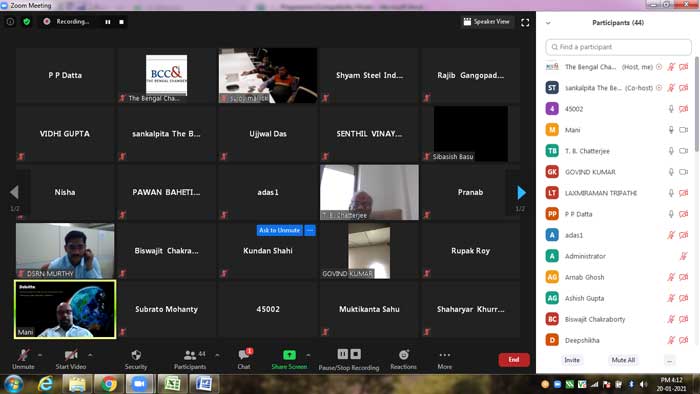Click Mute All button
This screenshot has width=700, height=394.
click(623, 360)
